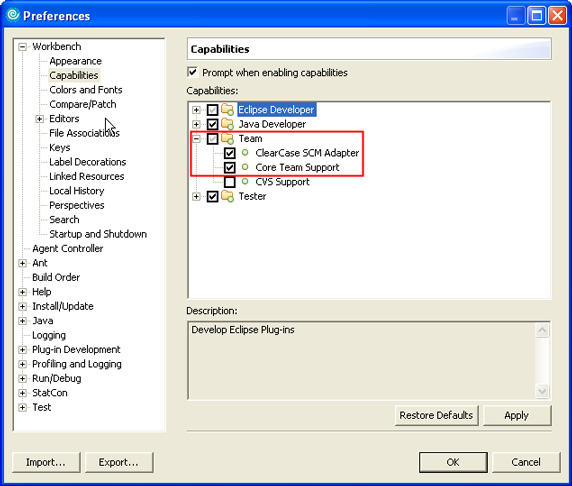Viewport: 572px width, 486px height.
Task: Expand the Plug-in Development node
Action: pos(23,350)
